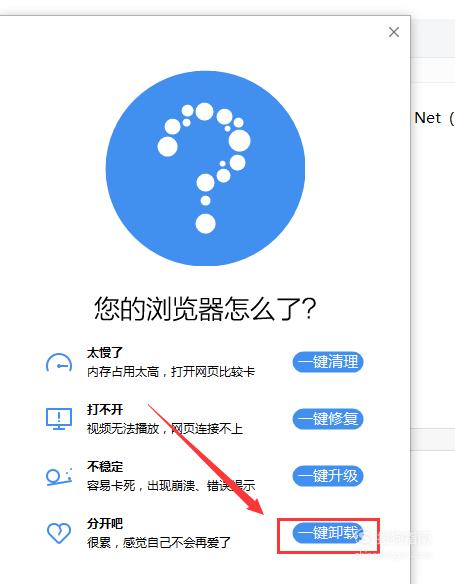Click description 内存占用太高，打开网页比较卡
Viewport: 455px width, 584px height.
coord(171,372)
